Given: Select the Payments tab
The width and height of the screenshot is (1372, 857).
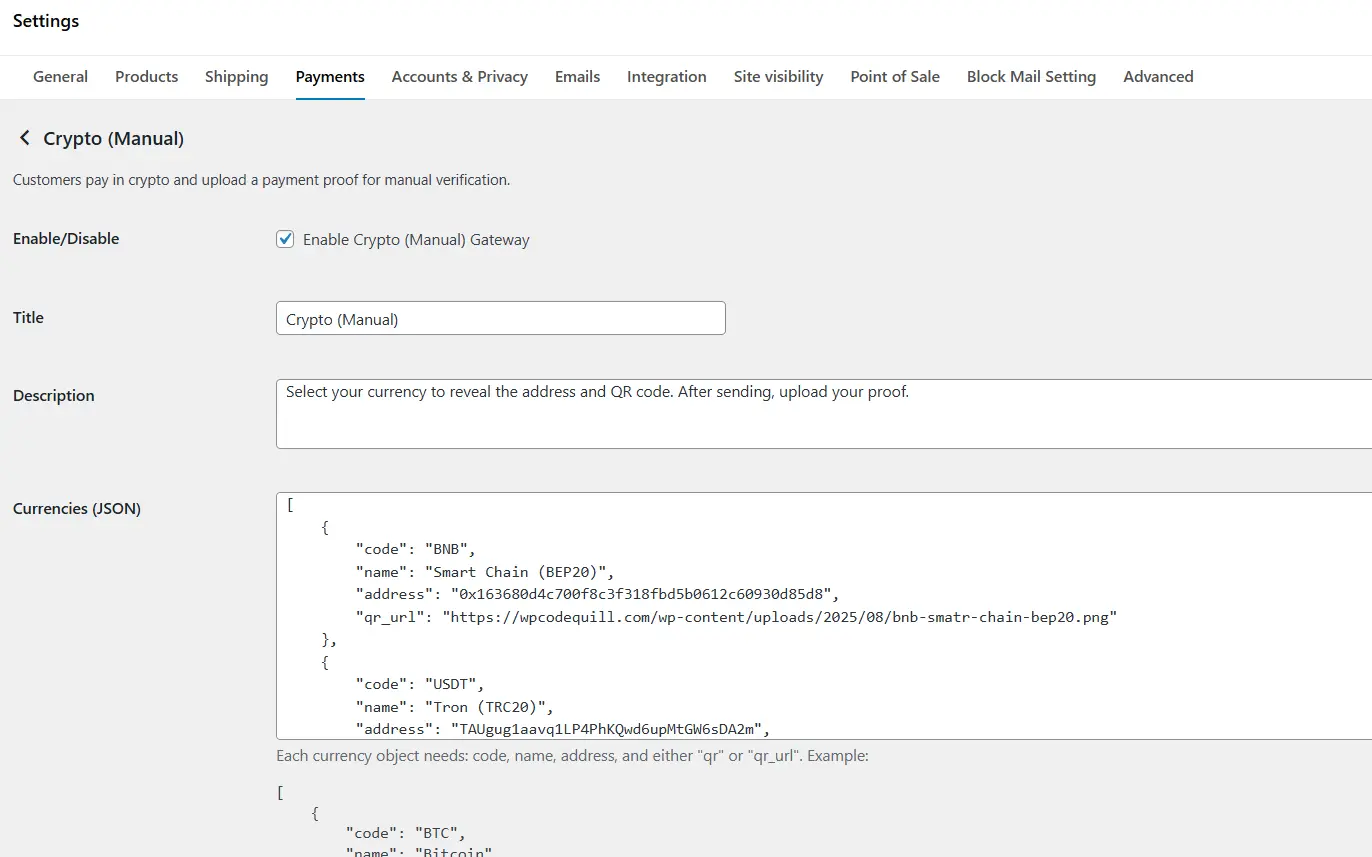Looking at the screenshot, I should [x=330, y=77].
